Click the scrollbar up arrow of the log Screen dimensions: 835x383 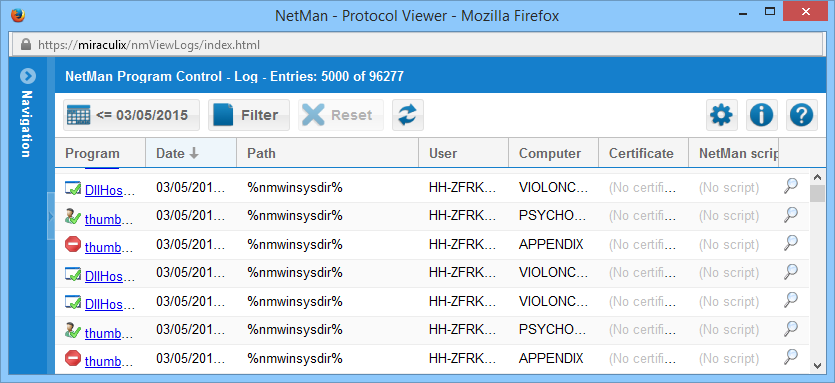coord(817,177)
